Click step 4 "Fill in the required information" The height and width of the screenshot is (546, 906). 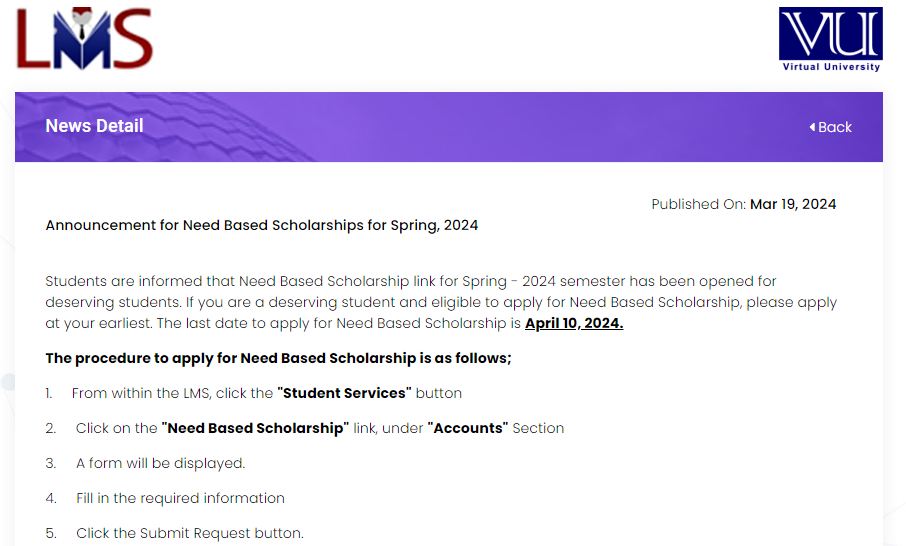180,498
